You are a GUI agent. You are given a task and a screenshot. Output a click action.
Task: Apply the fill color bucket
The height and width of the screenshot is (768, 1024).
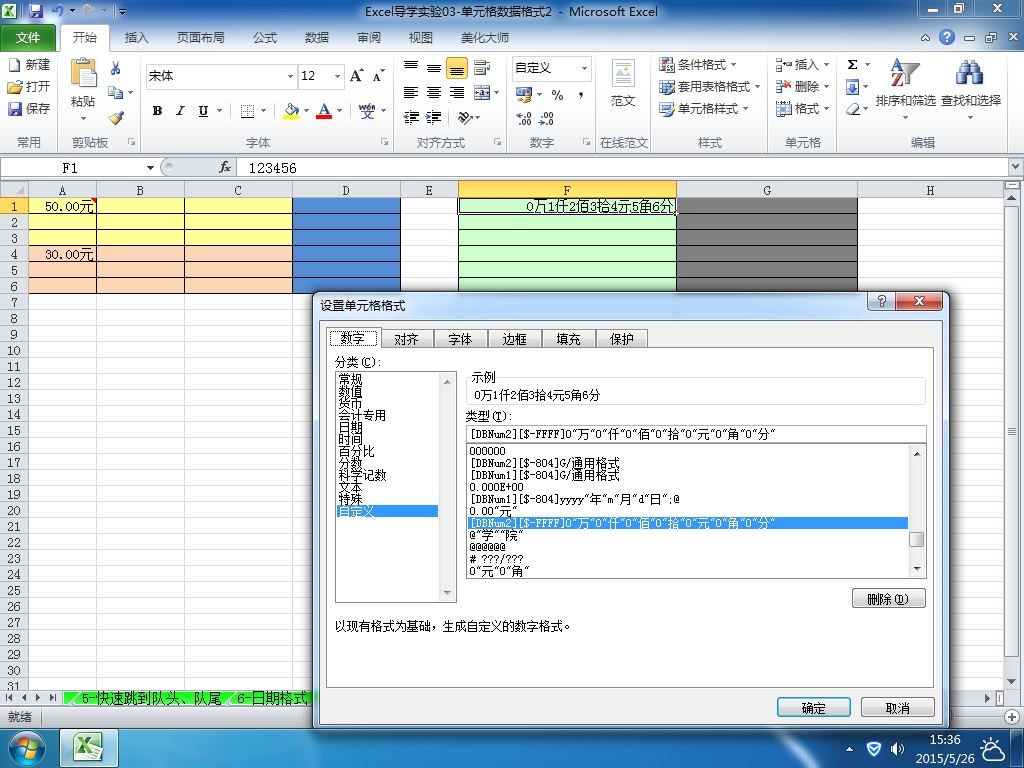(x=291, y=111)
